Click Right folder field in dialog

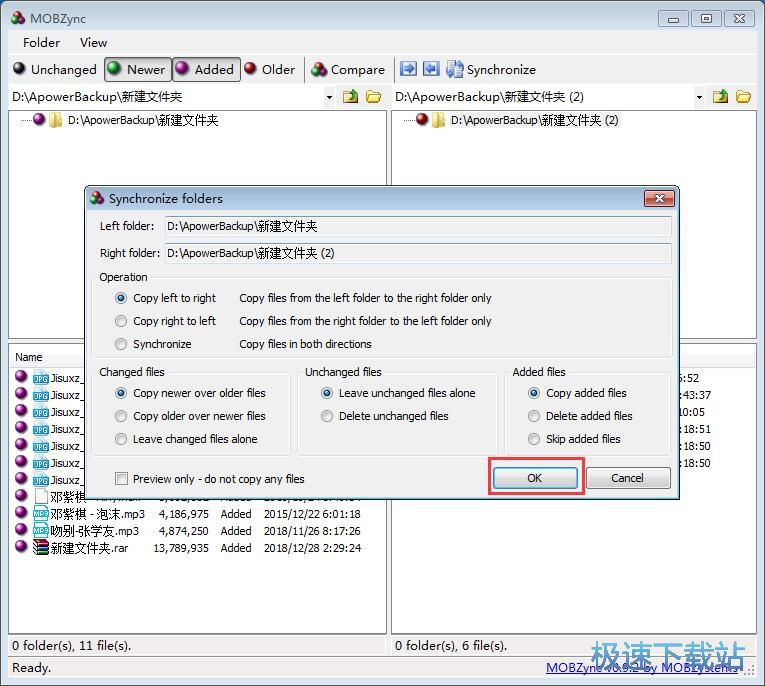click(x=418, y=253)
